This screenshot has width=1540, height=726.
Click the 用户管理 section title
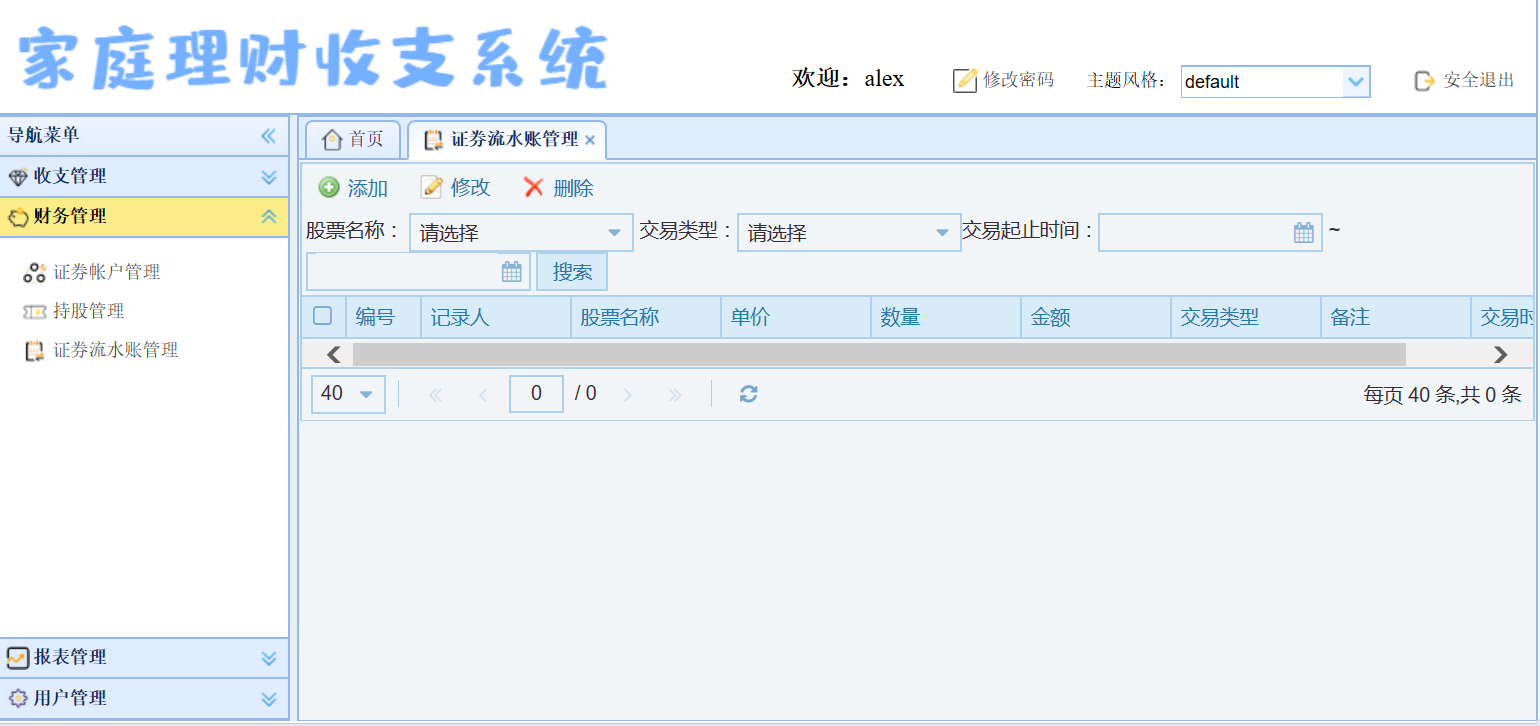point(70,698)
